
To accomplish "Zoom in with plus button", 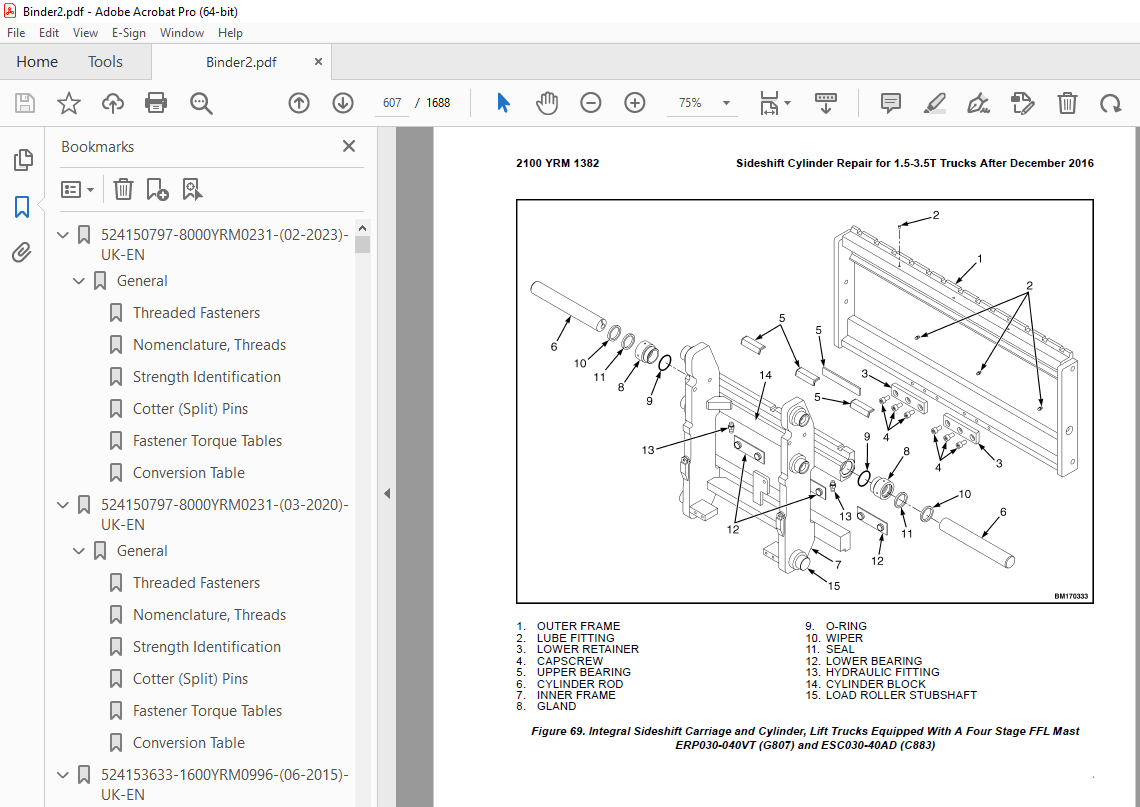I will (x=635, y=103).
